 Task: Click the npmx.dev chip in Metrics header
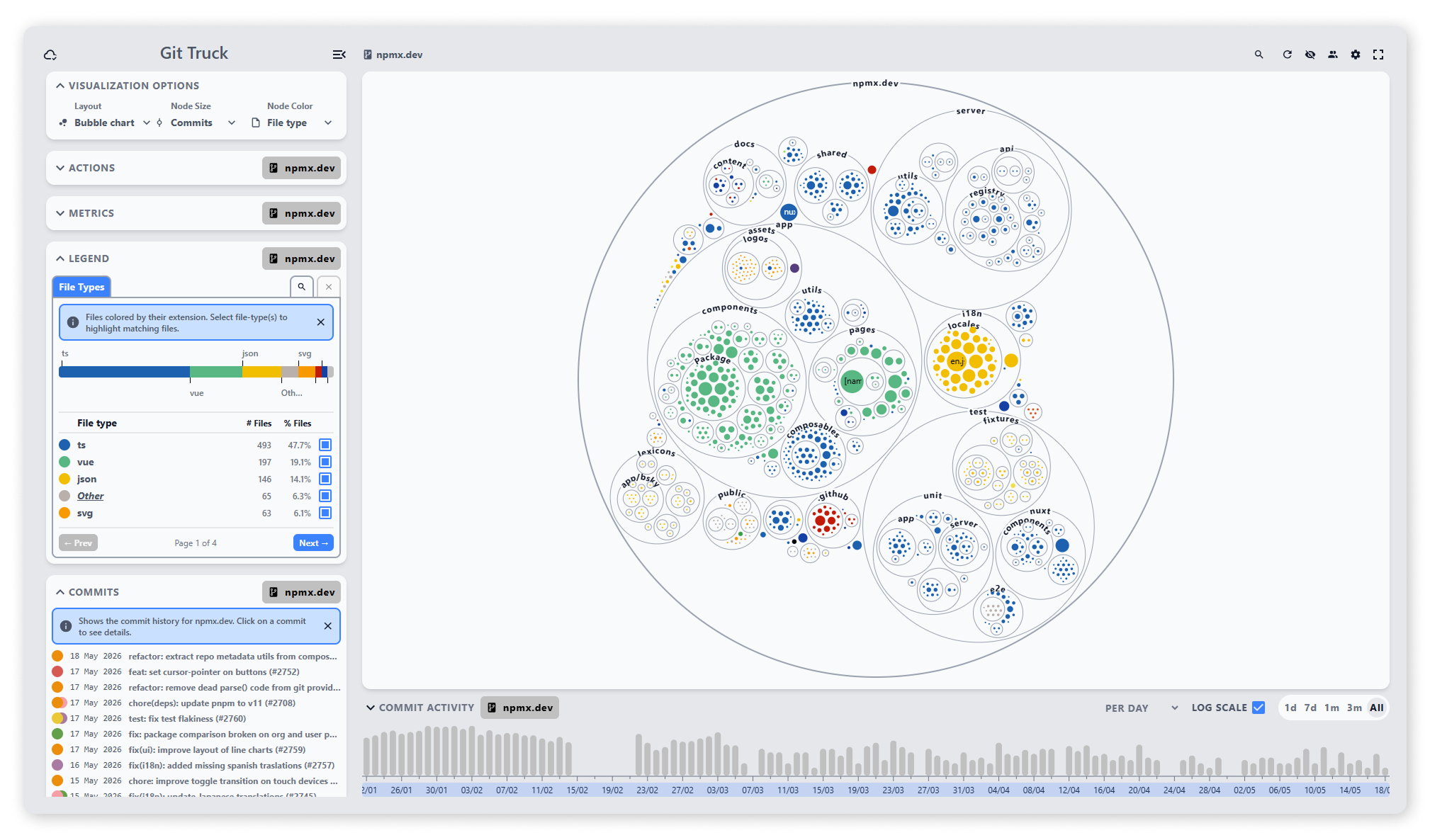[x=301, y=213]
